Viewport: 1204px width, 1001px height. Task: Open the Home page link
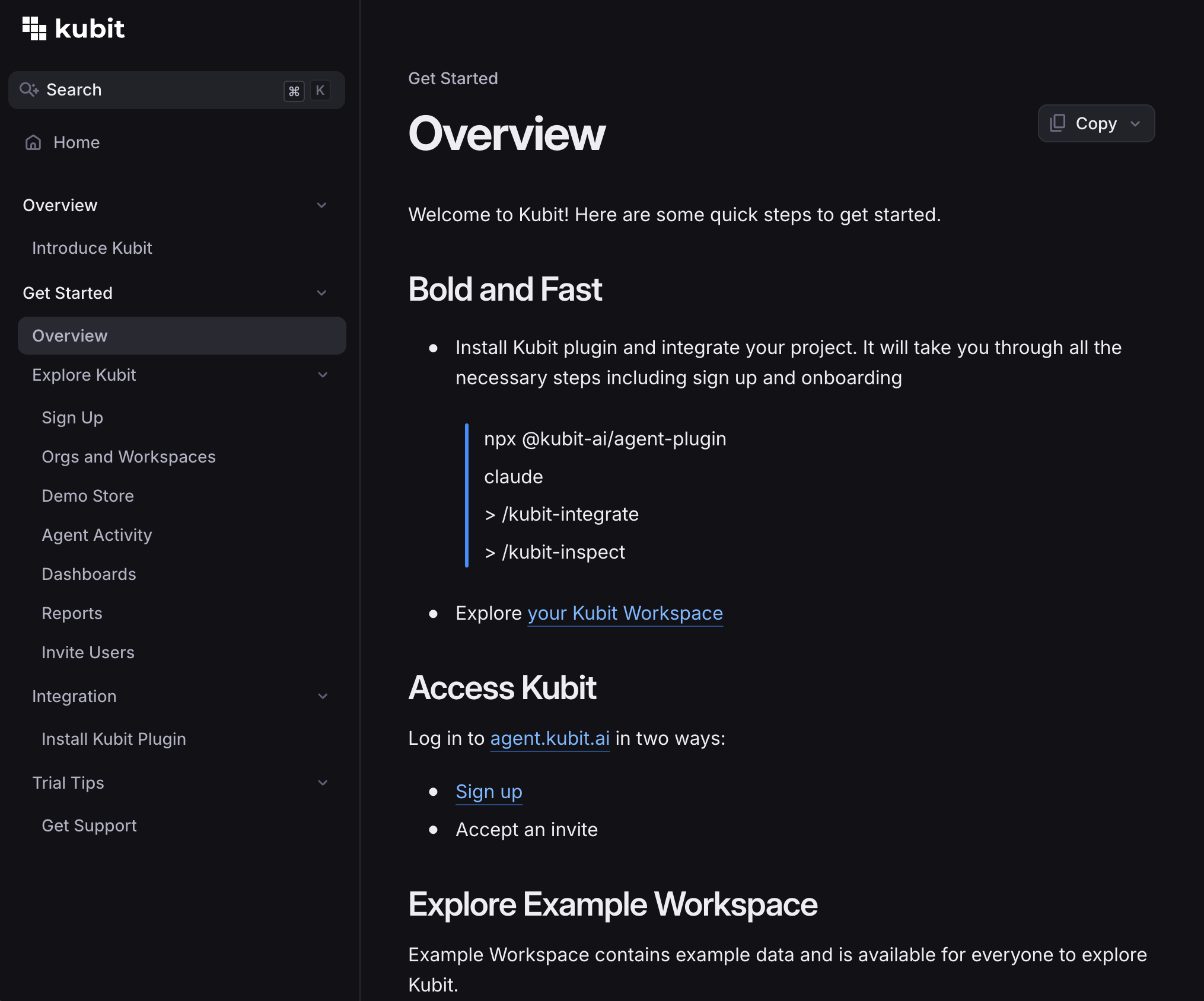point(77,142)
